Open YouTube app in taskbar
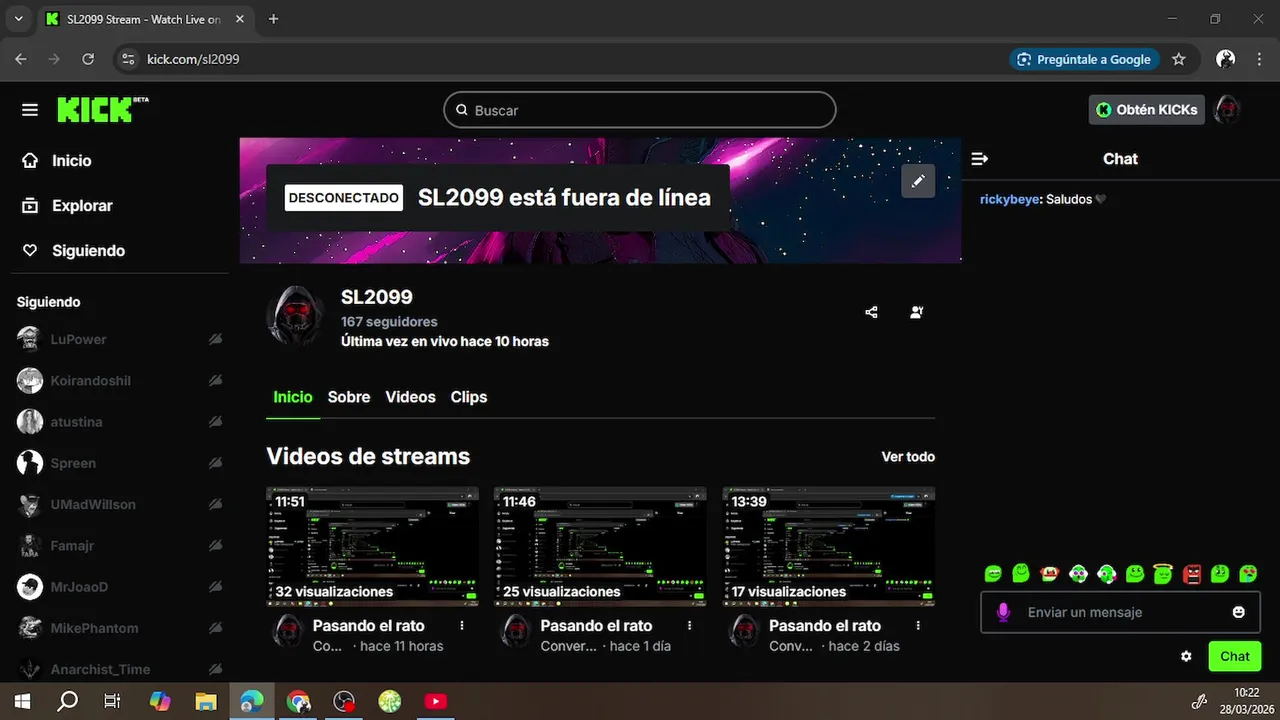The height and width of the screenshot is (720, 1280). point(436,701)
